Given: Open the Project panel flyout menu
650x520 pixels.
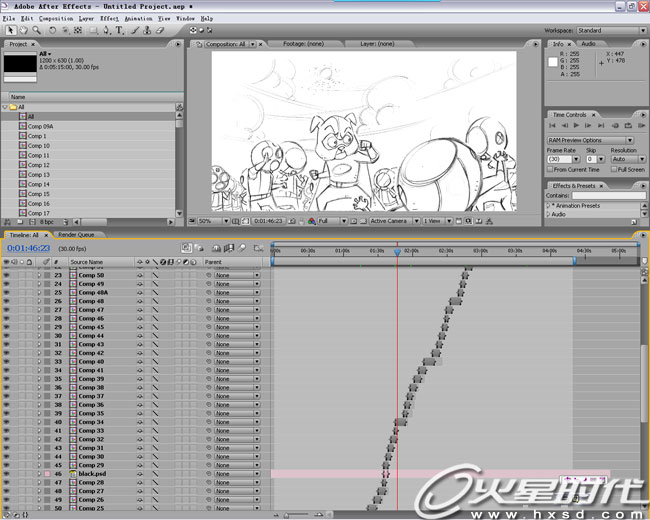Looking at the screenshot, I should pyautogui.click(x=178, y=44).
